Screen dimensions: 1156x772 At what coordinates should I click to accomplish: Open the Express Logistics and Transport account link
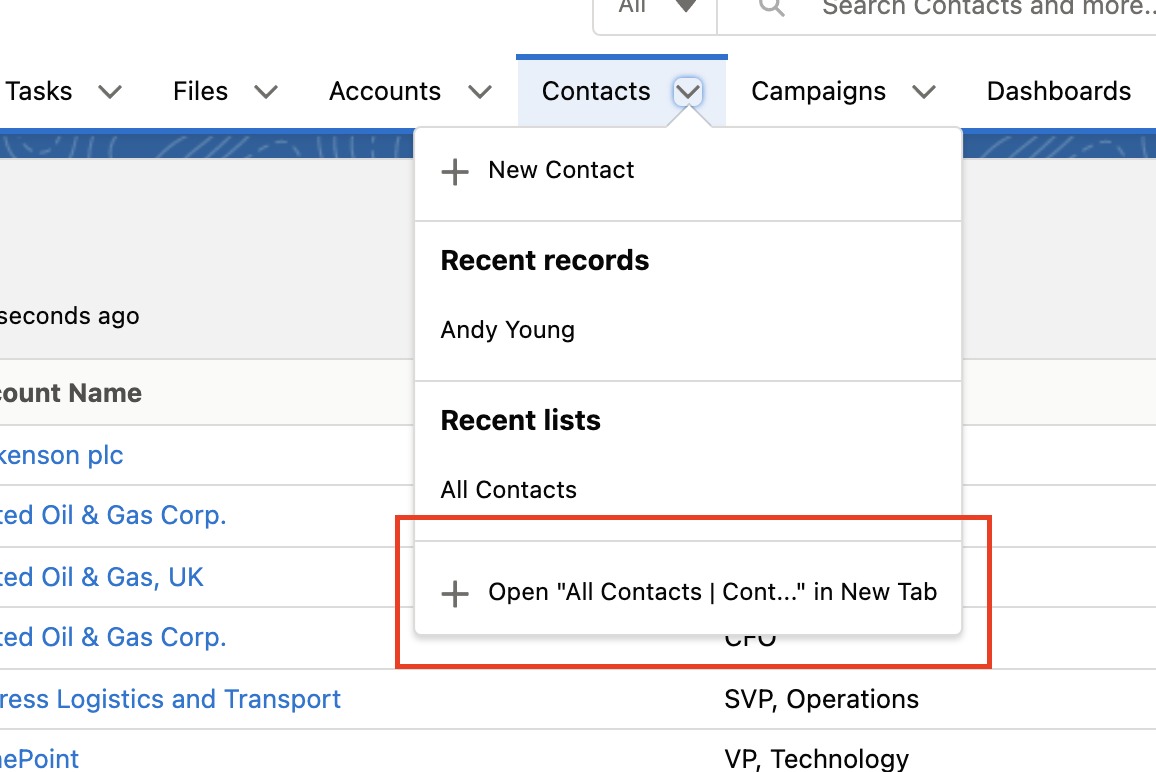pos(170,699)
